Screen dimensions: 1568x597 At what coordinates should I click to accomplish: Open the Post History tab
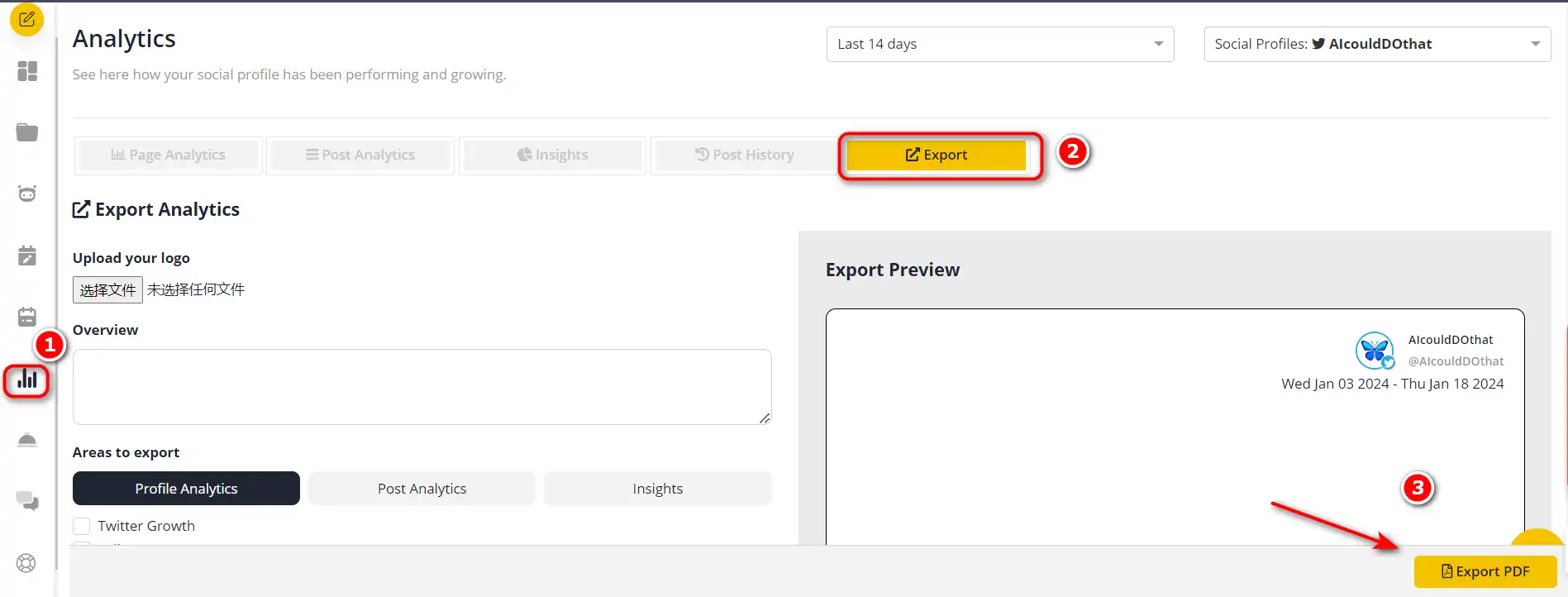pos(745,155)
